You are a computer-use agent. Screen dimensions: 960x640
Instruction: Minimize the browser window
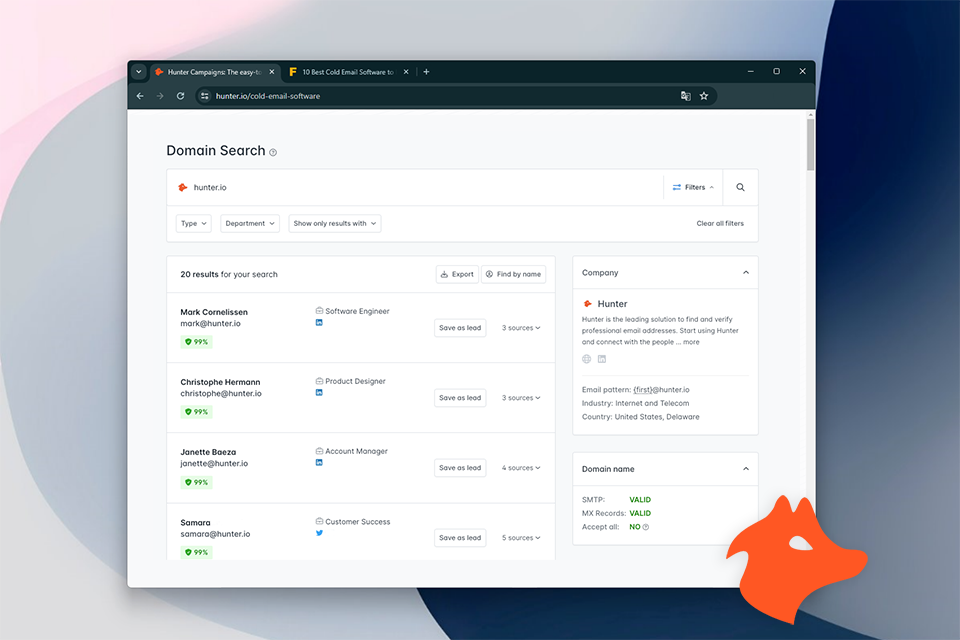(751, 72)
